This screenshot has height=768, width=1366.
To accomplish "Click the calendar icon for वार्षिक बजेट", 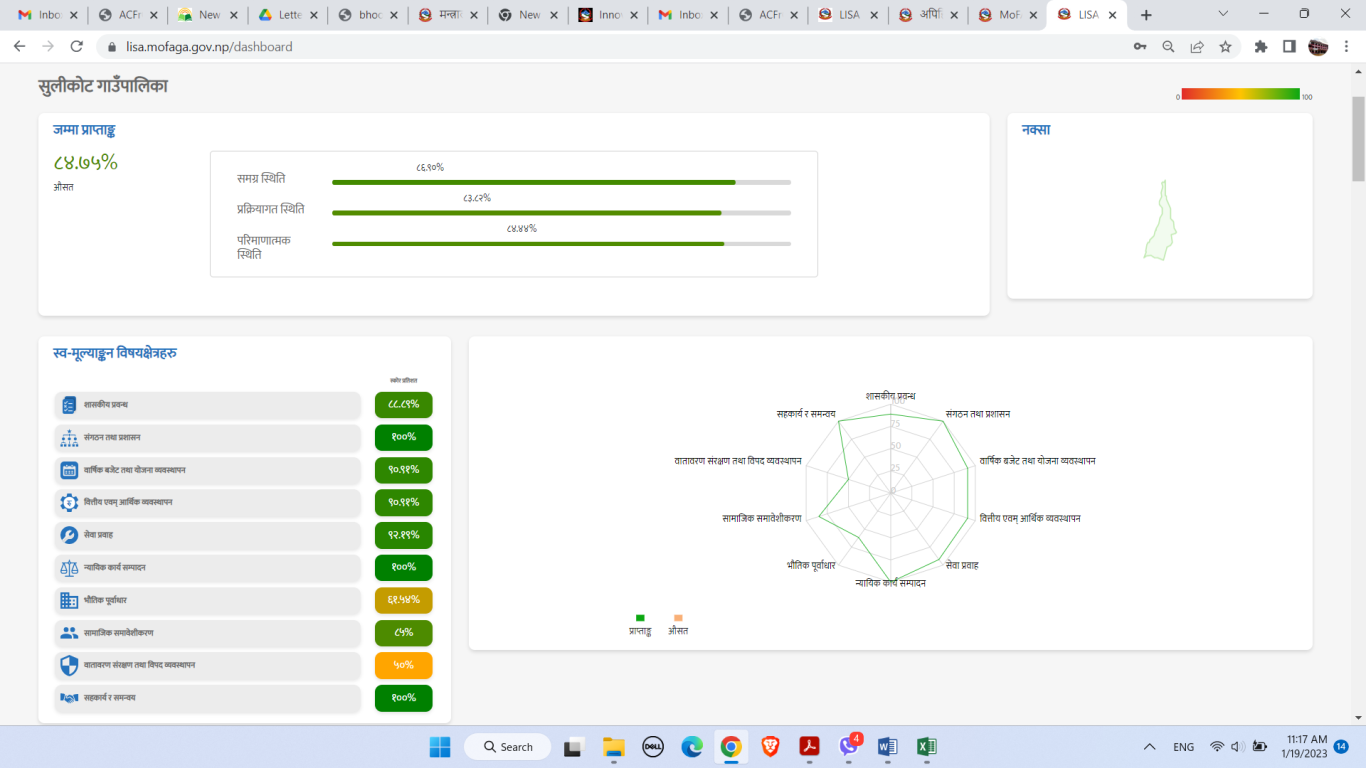I will 69,470.
